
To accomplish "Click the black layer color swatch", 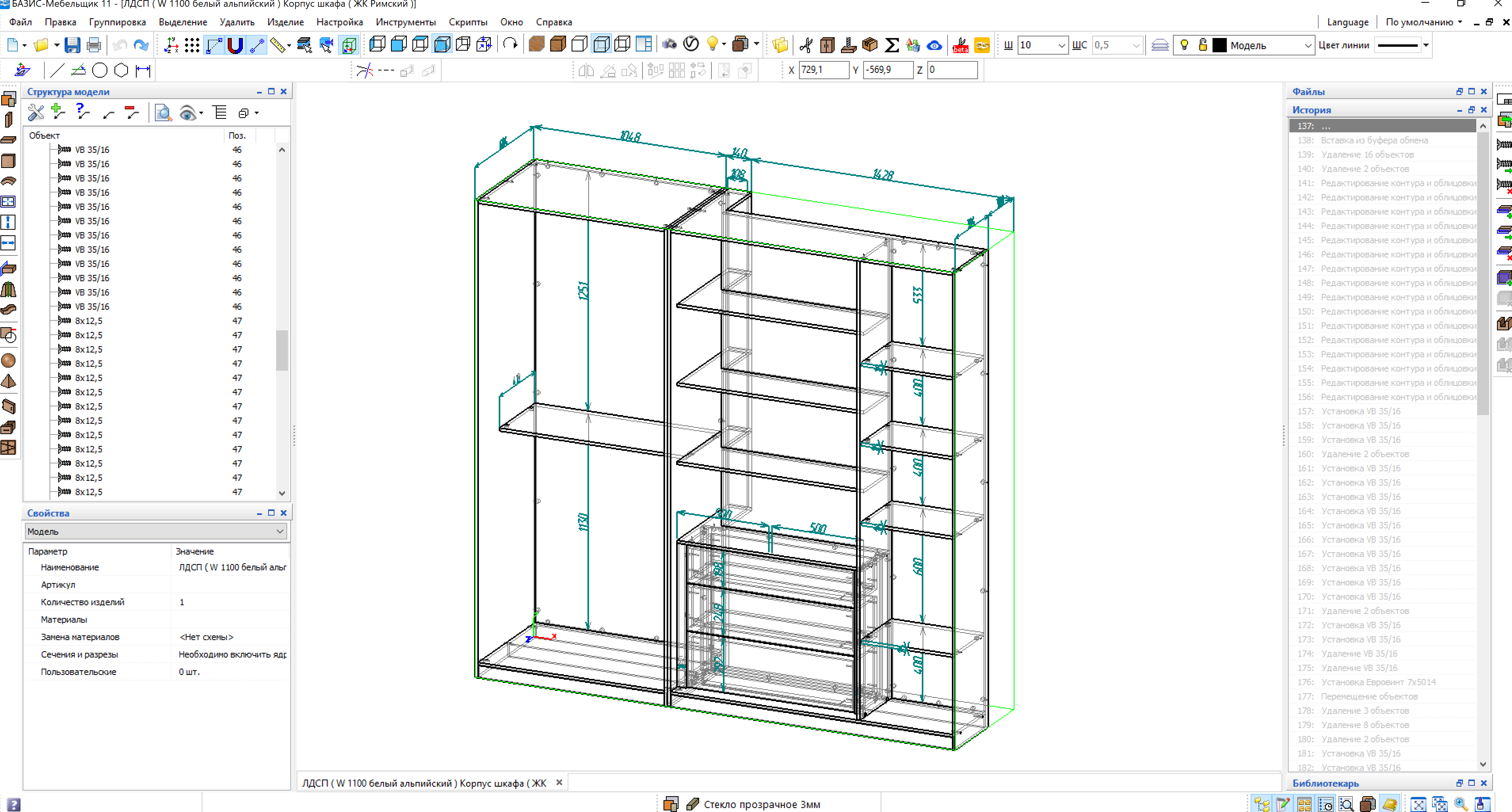I will coord(1220,45).
